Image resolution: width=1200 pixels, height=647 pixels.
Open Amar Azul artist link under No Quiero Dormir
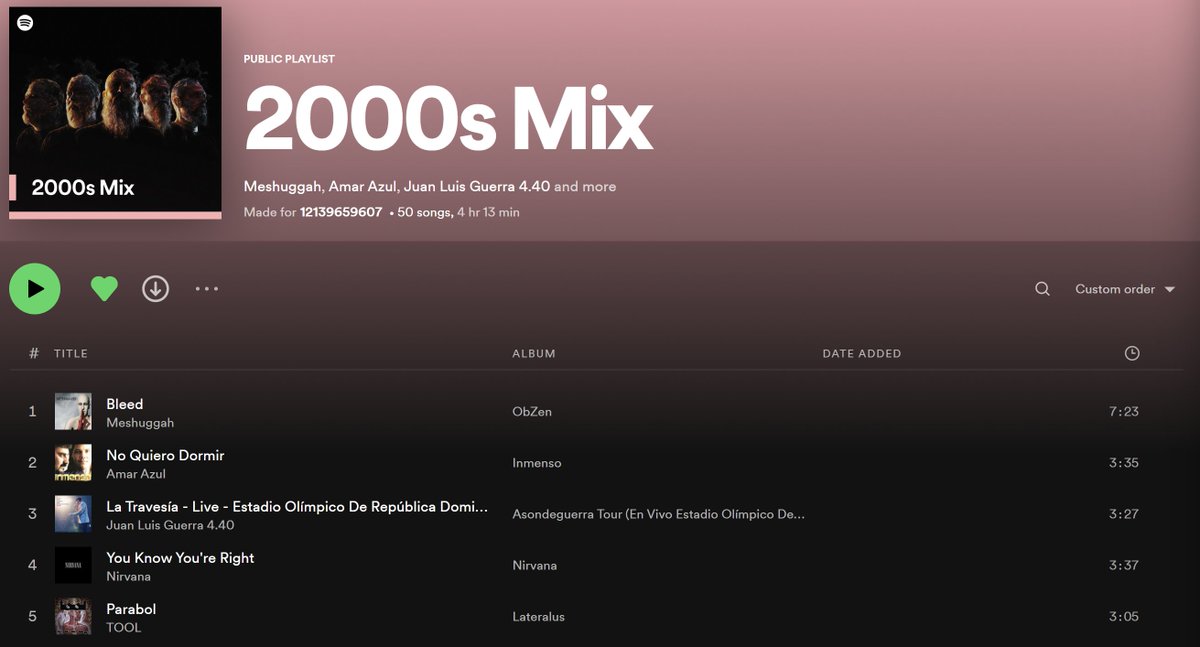(x=136, y=474)
